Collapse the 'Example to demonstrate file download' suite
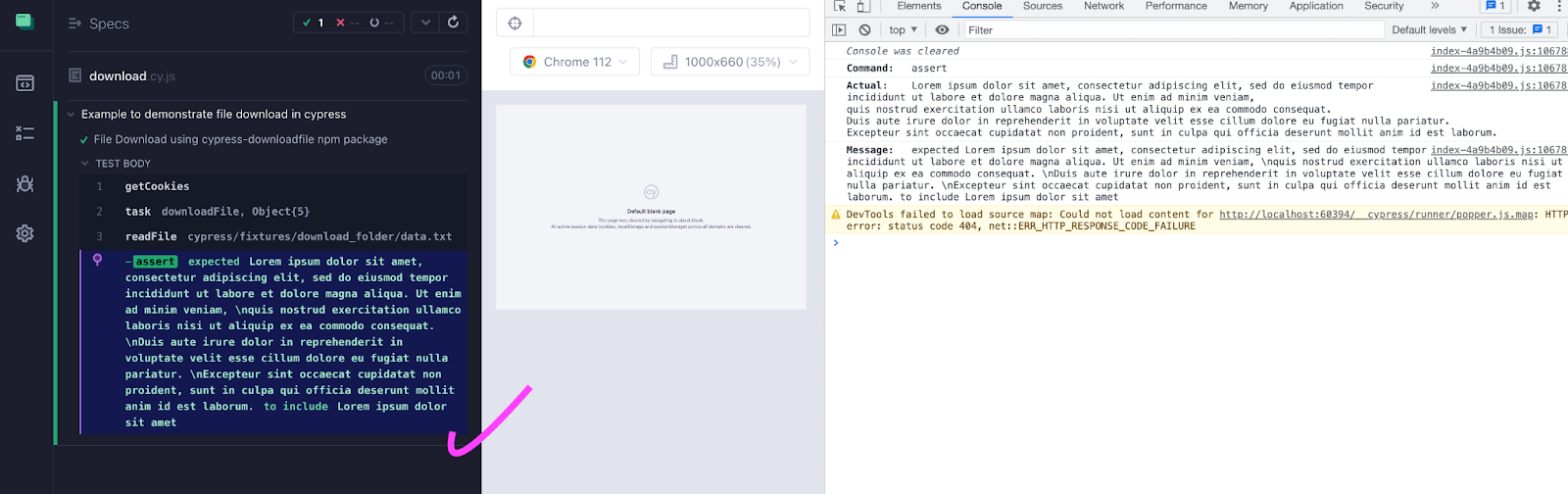 click(72, 115)
